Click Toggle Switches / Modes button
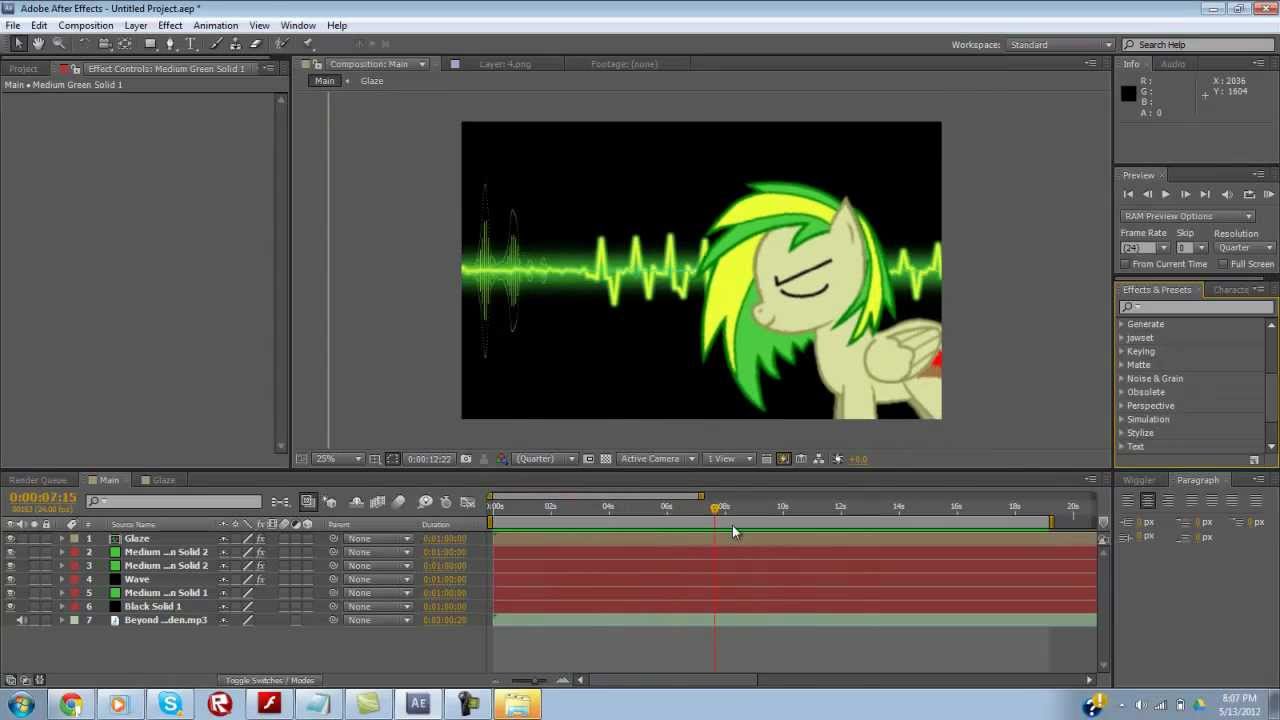The image size is (1280, 720). (269, 681)
